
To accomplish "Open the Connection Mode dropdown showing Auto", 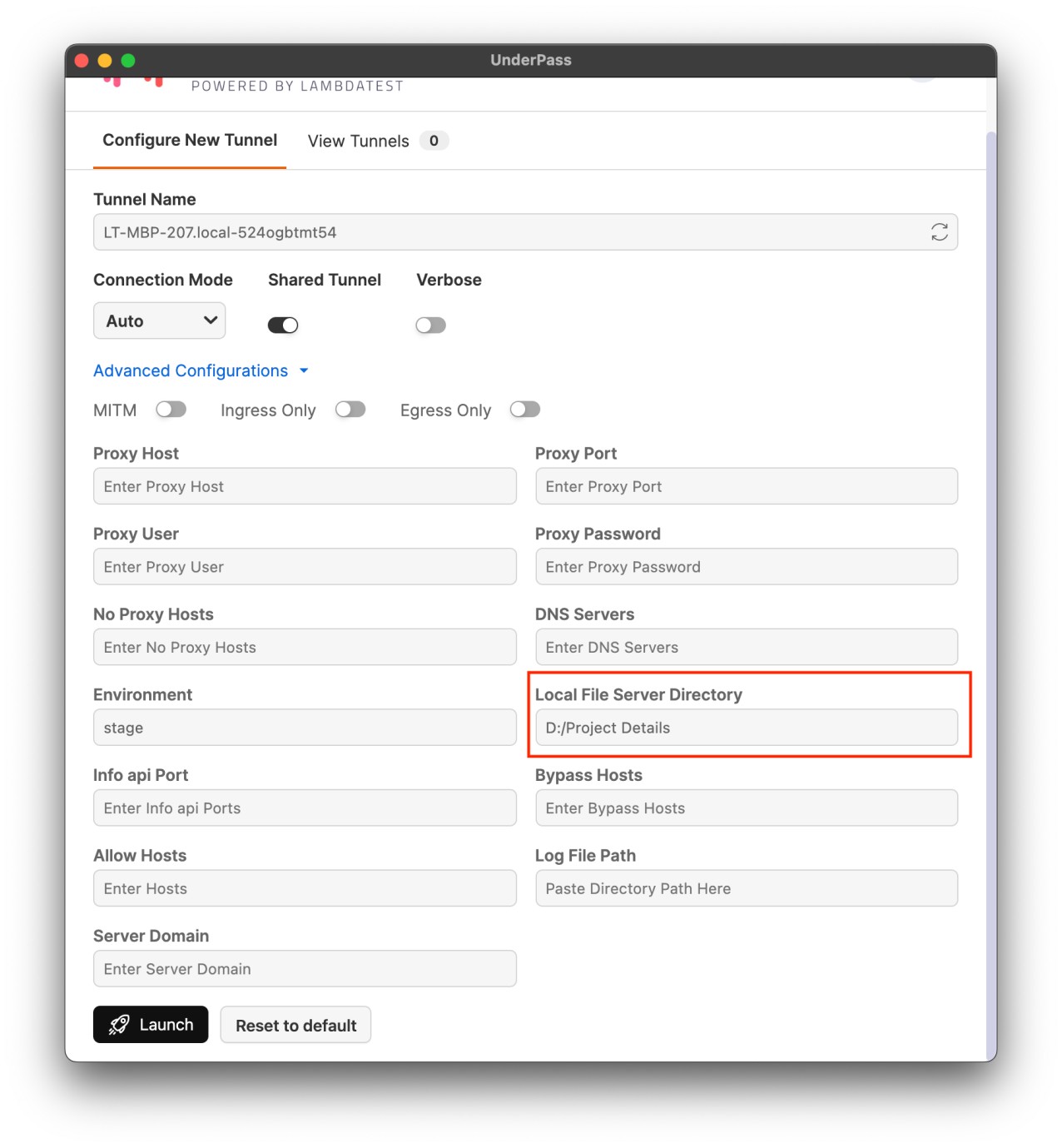I will pyautogui.click(x=160, y=321).
